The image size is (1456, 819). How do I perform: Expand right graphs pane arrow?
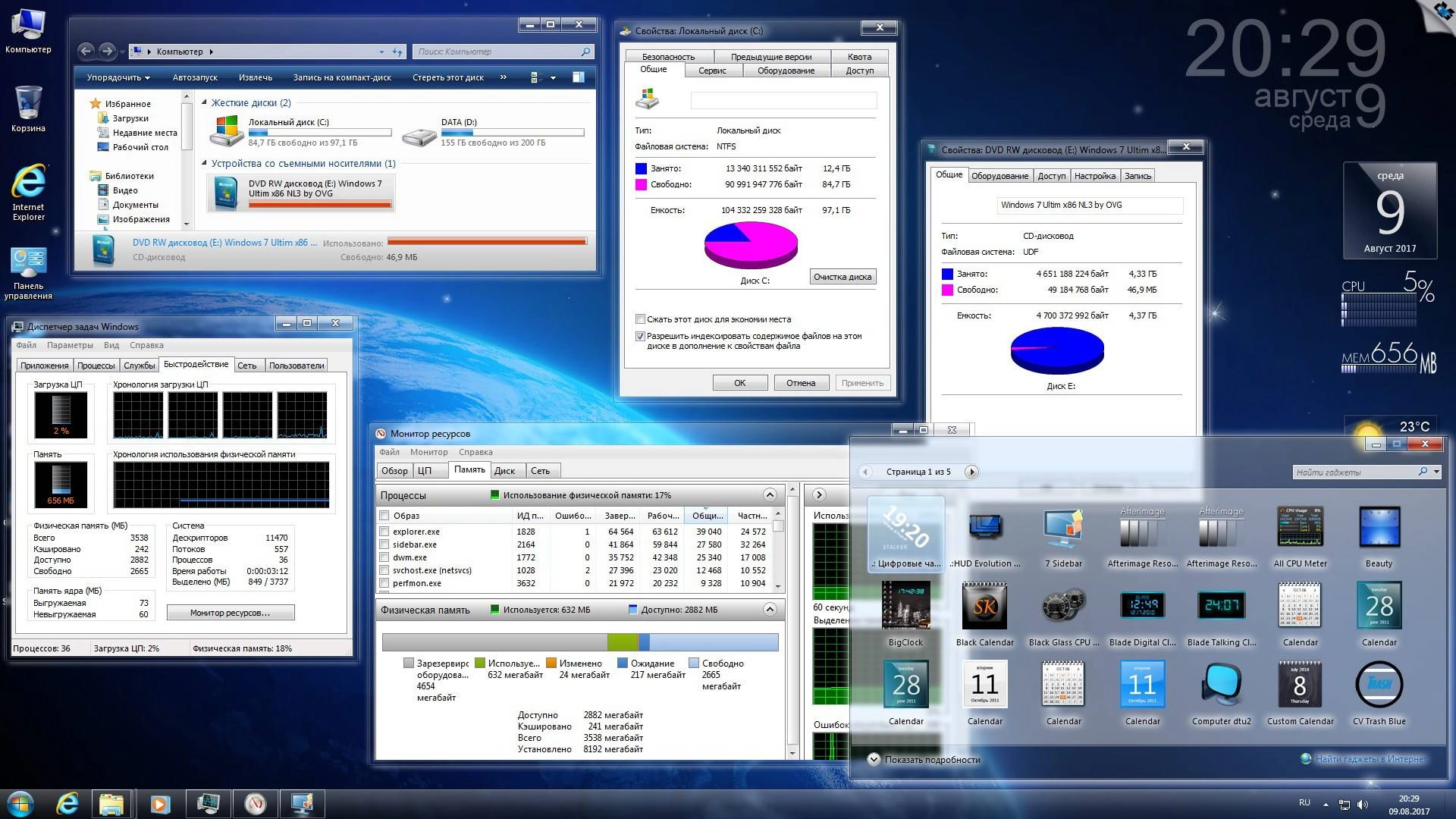819,495
